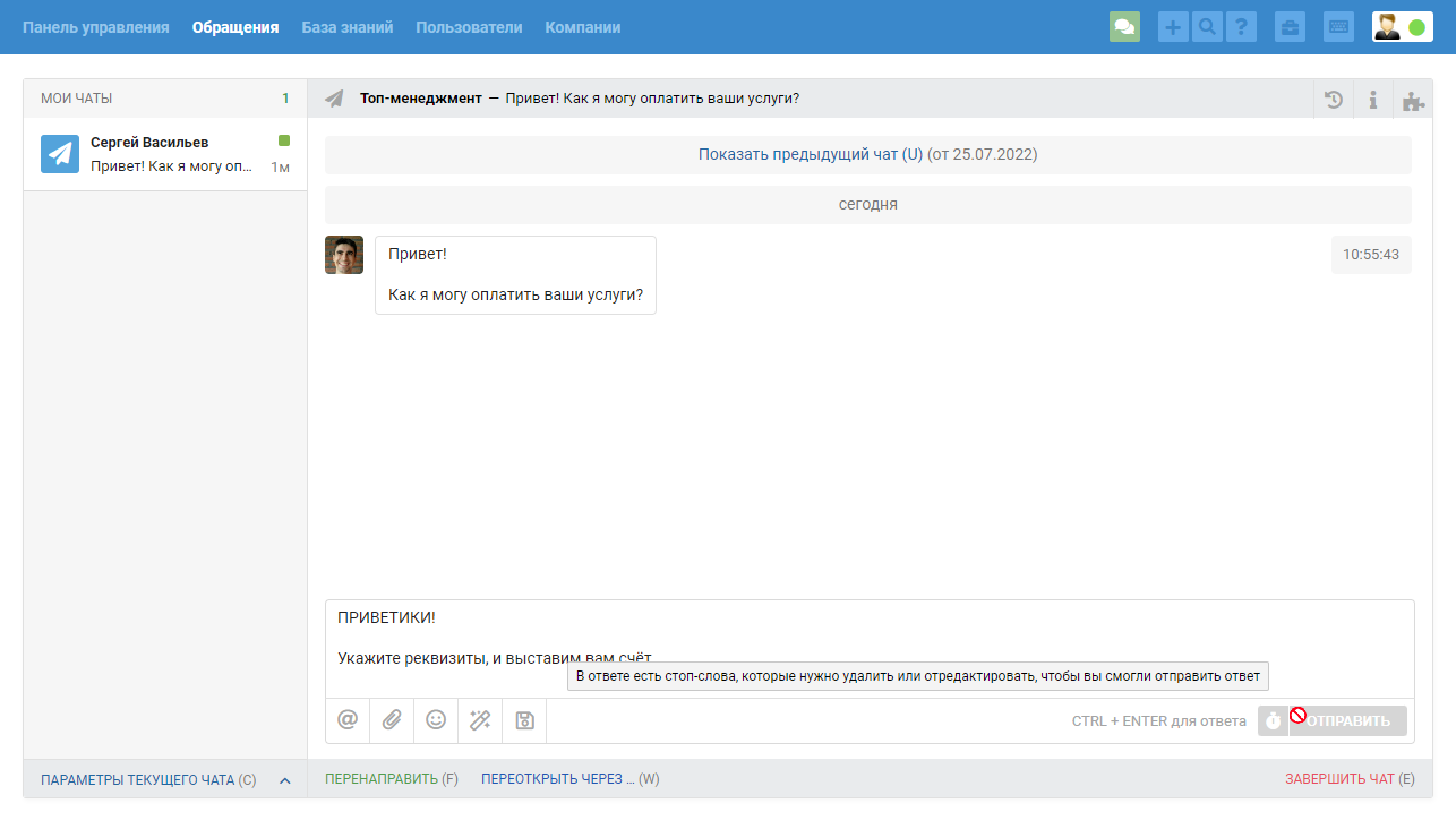Click the stopwatch delayed send icon

[1273, 721]
